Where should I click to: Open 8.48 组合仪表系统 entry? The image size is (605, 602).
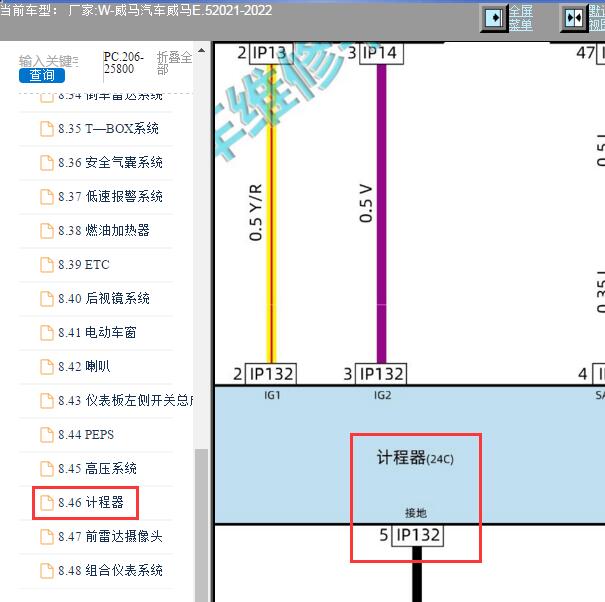pos(110,570)
